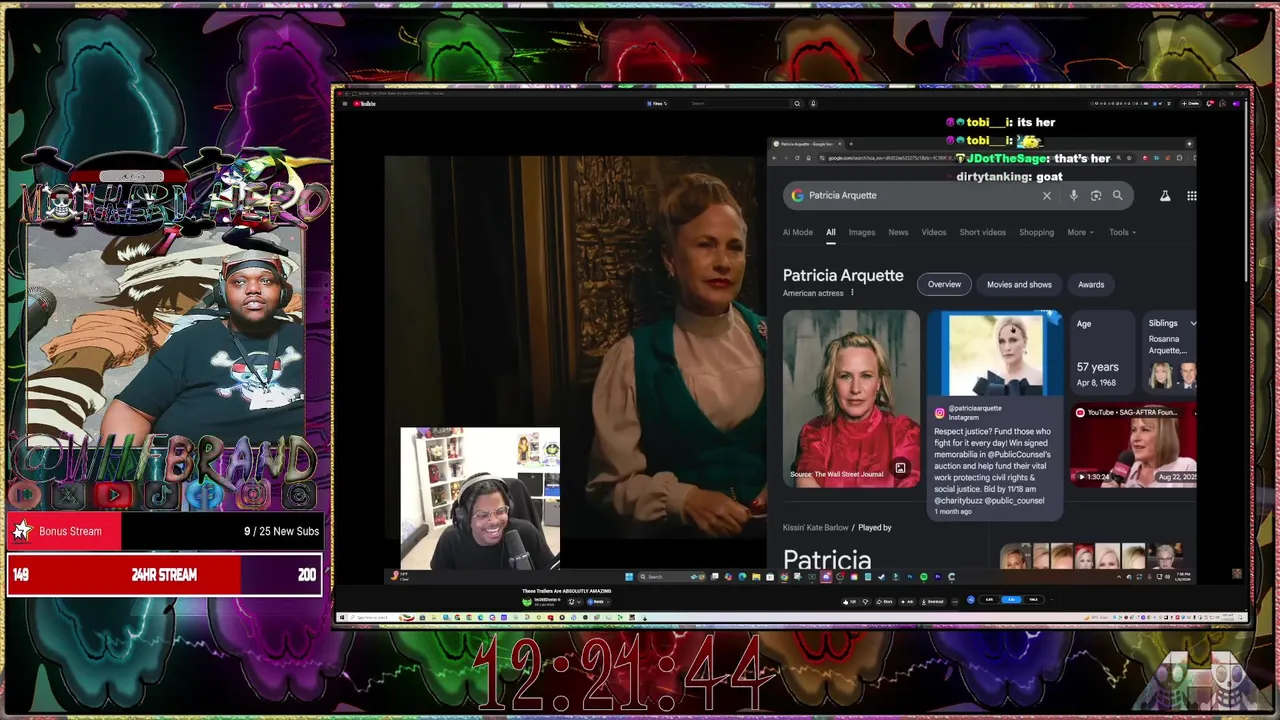Click Windows Start button on inner taskbar
This screenshot has width=1280, height=720.
coord(630,576)
